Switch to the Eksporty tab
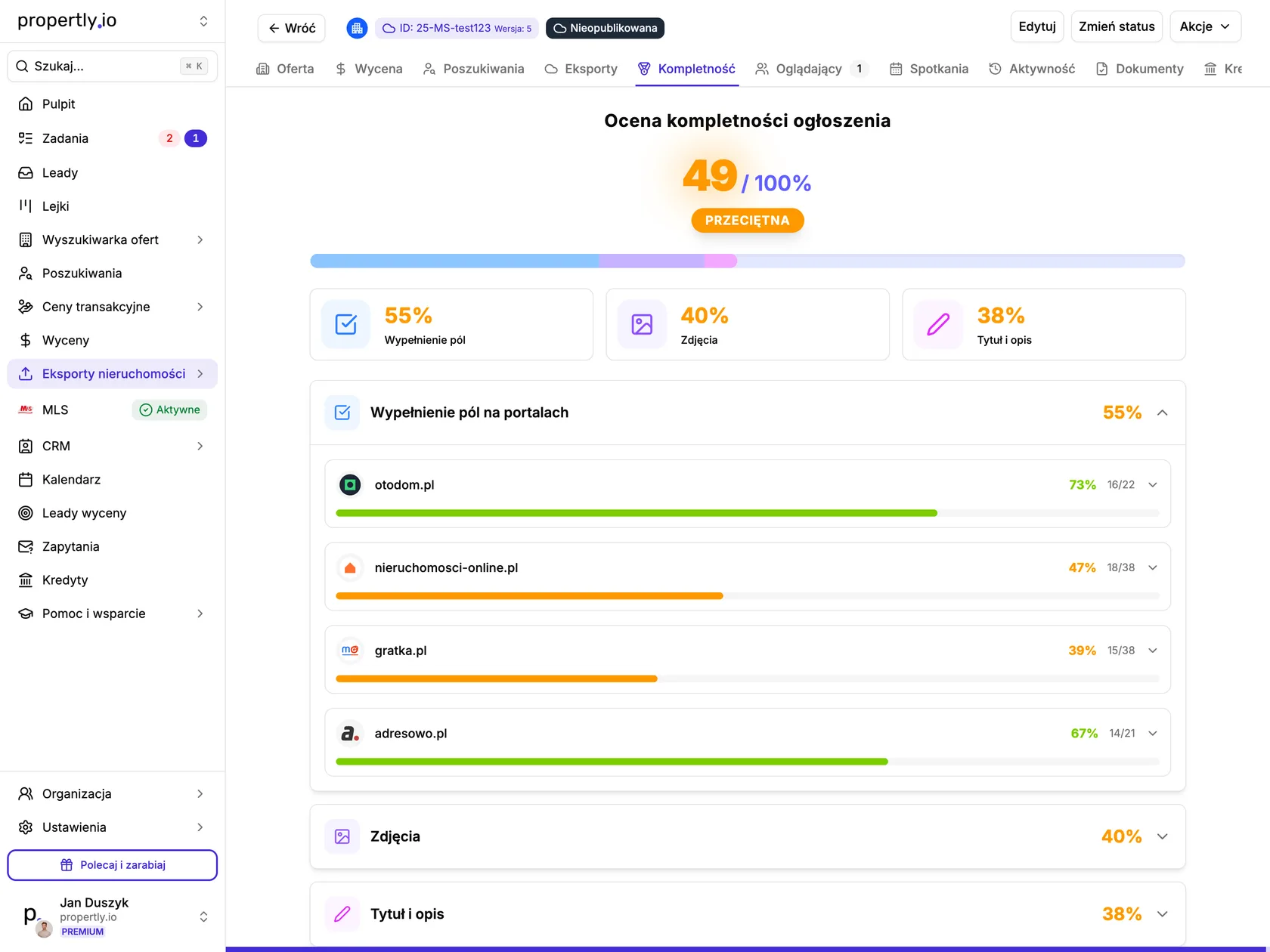1270x952 pixels. (x=581, y=69)
